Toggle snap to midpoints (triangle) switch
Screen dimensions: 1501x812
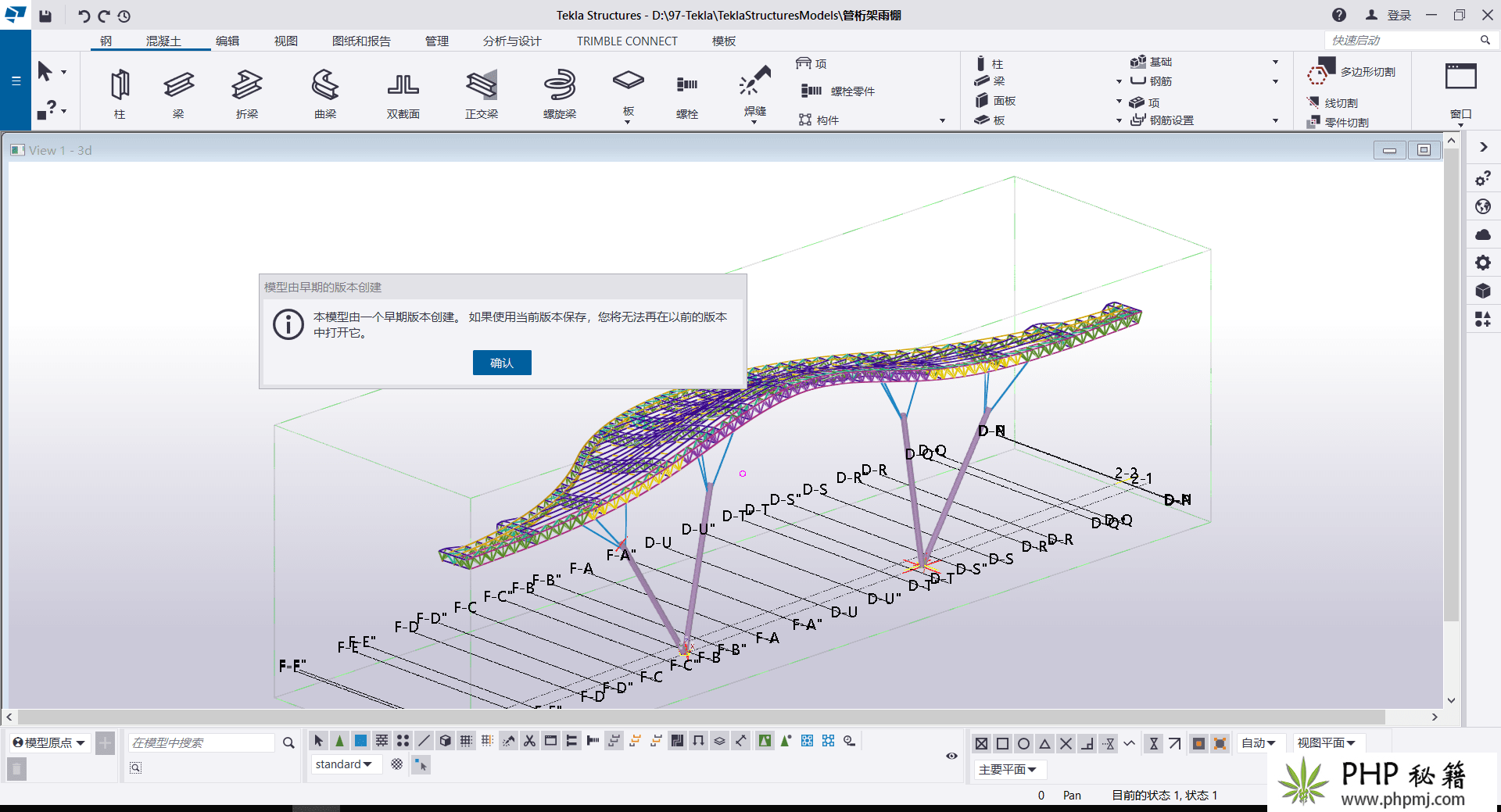[1044, 743]
